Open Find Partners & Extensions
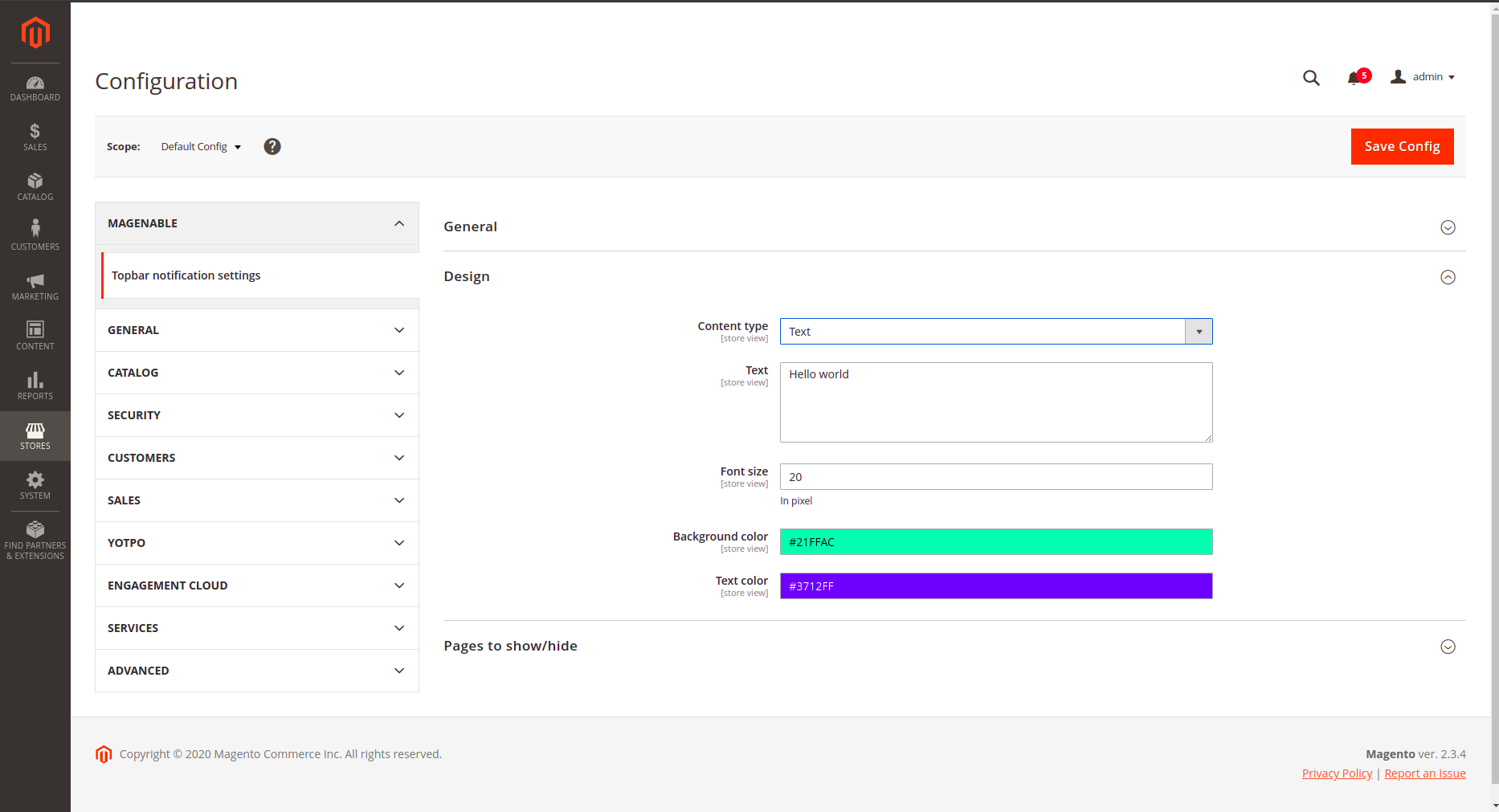The image size is (1499, 812). pos(35,540)
